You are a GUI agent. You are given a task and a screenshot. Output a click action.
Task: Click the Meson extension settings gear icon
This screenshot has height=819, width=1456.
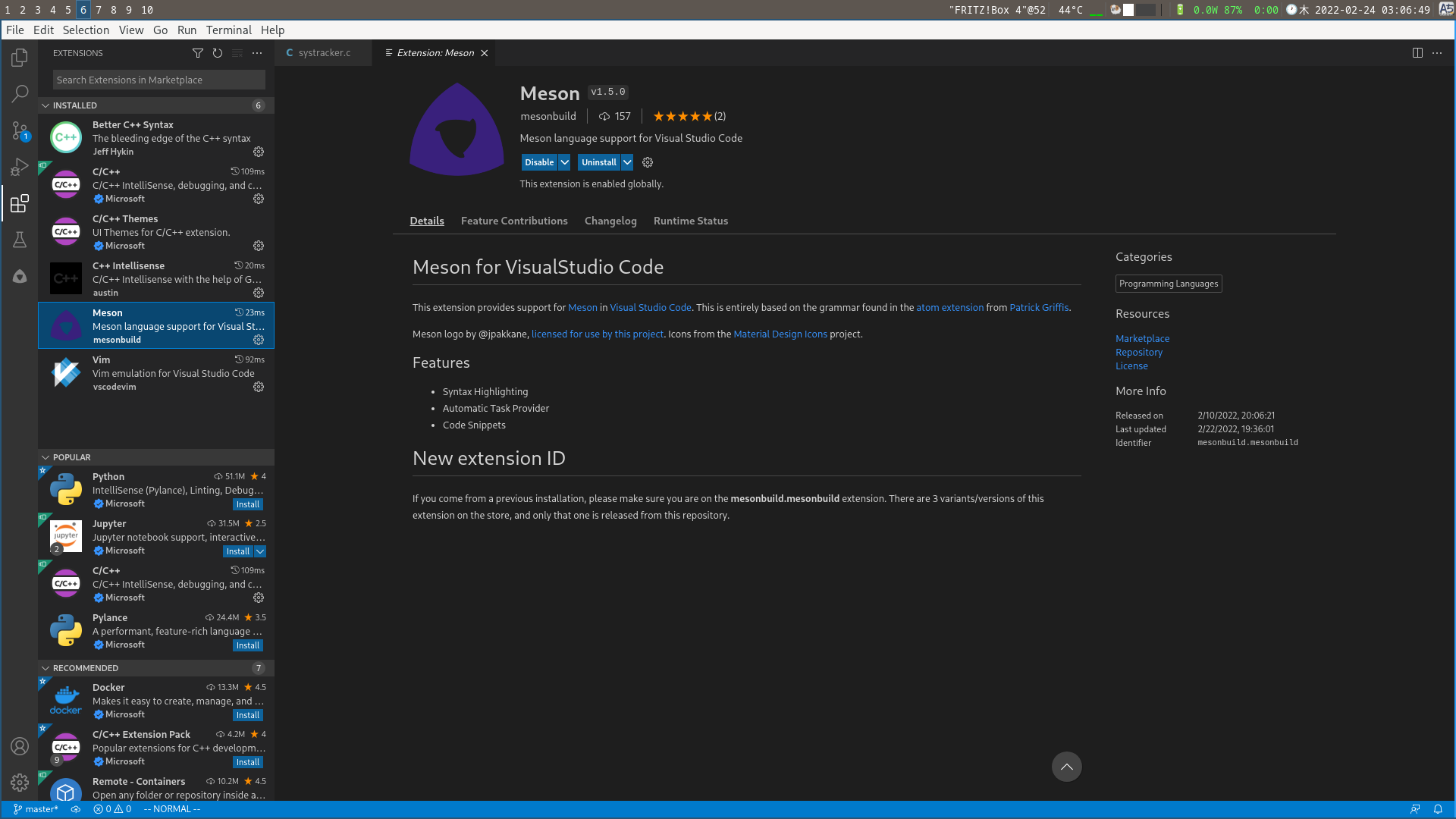point(258,339)
